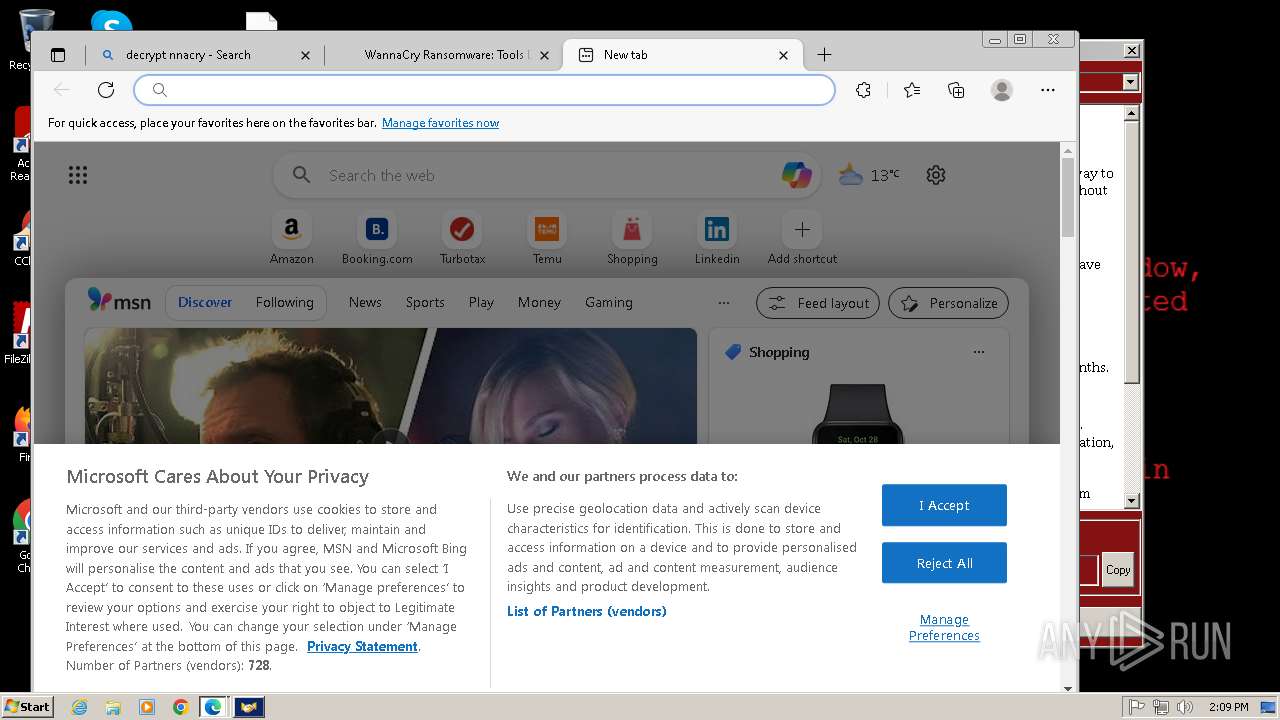
Task: Open the Gaming category
Action: coord(609,302)
